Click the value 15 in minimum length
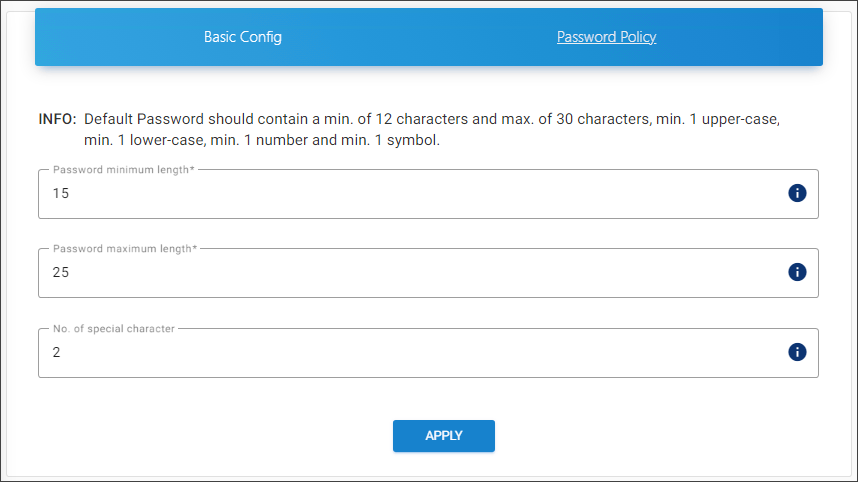 click(61, 194)
